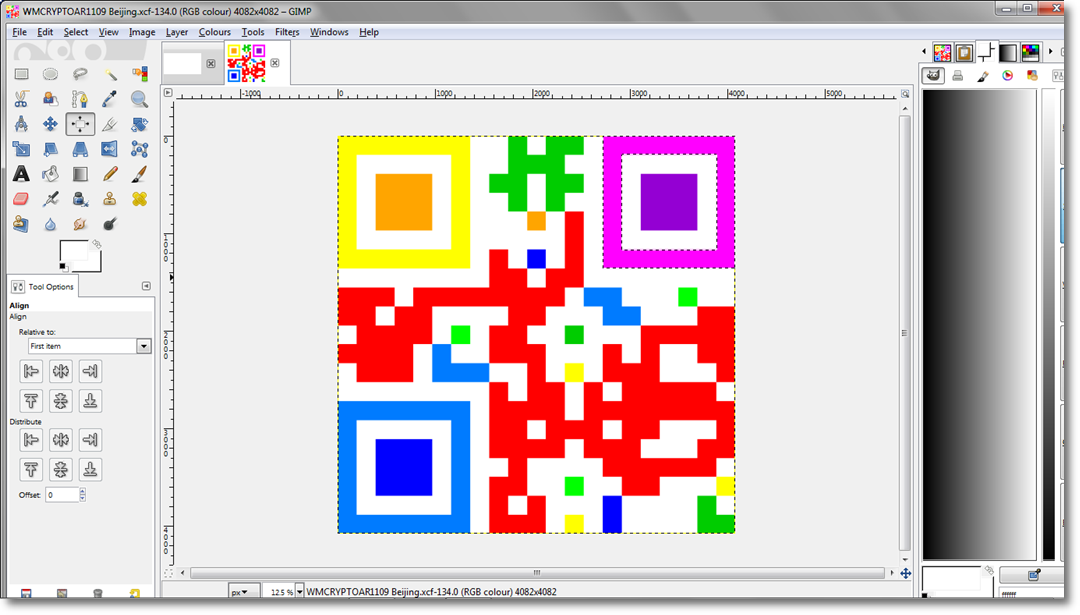1080x615 pixels.
Task: Select the Heal tool
Action: 139,199
